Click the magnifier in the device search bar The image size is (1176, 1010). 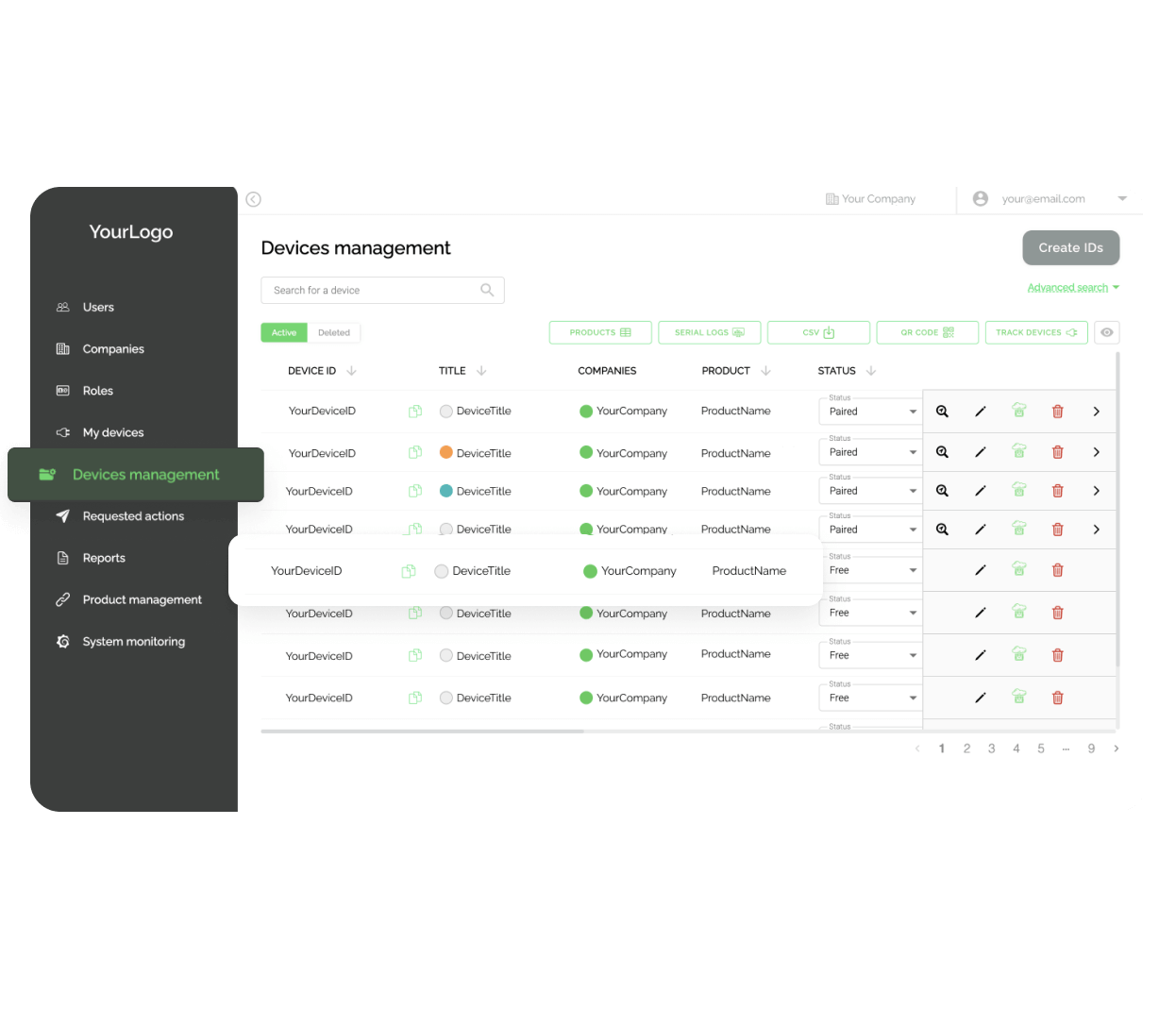(x=487, y=290)
